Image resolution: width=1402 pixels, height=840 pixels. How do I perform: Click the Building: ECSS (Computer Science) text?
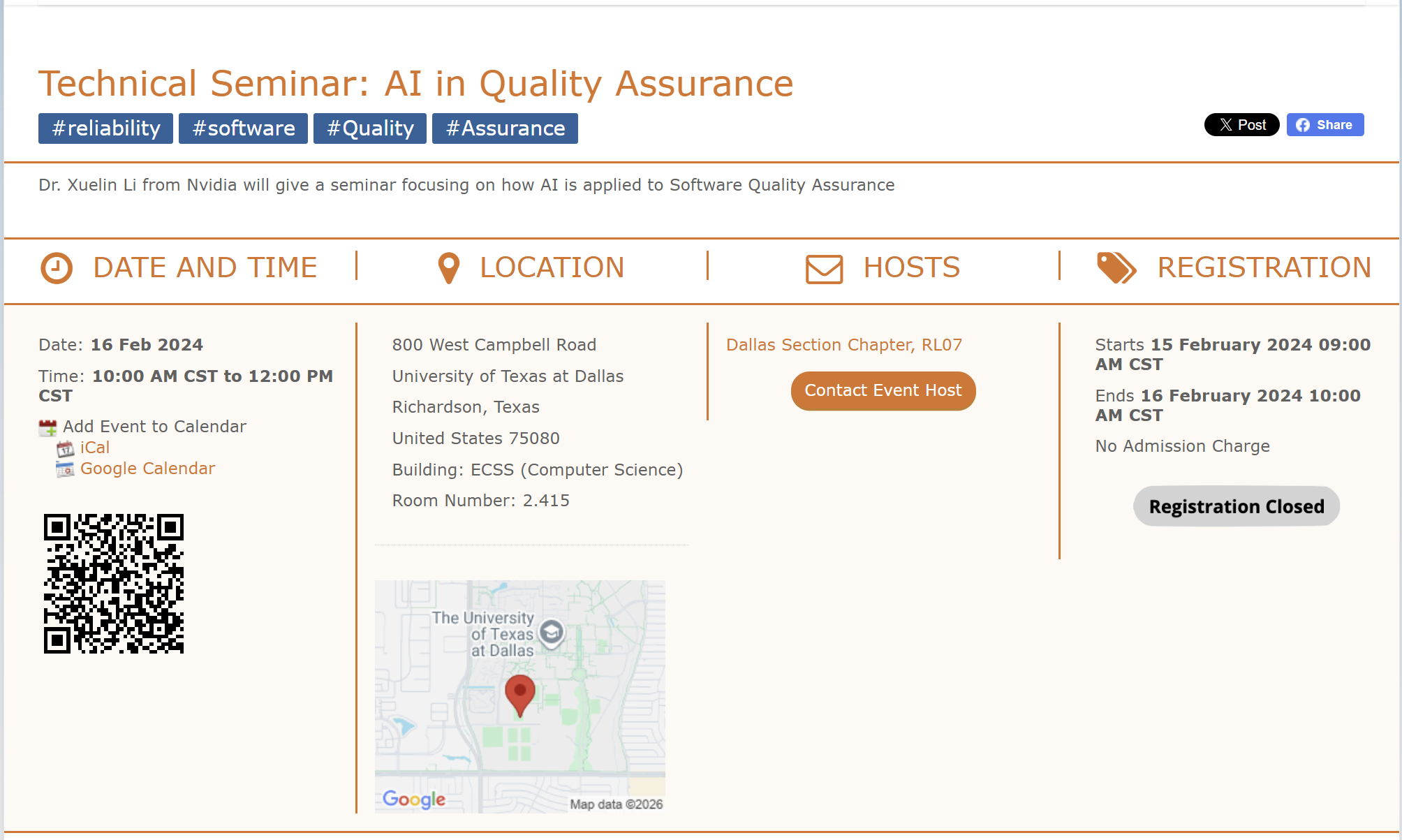click(538, 470)
